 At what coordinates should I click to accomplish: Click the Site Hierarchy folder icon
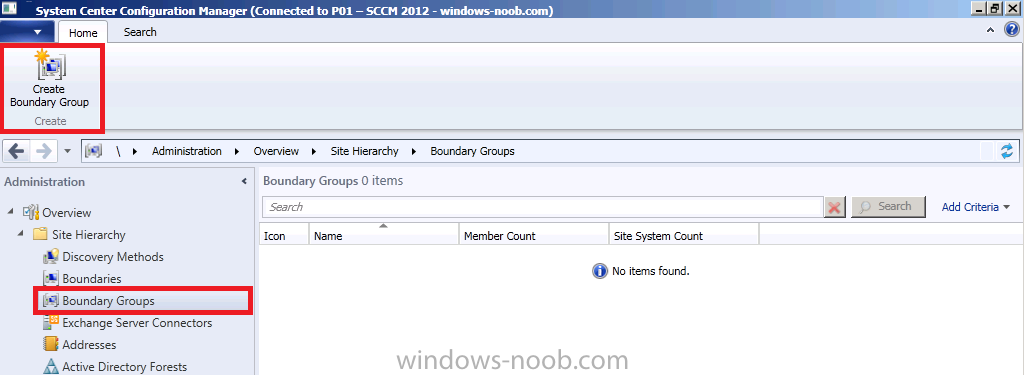[41, 234]
